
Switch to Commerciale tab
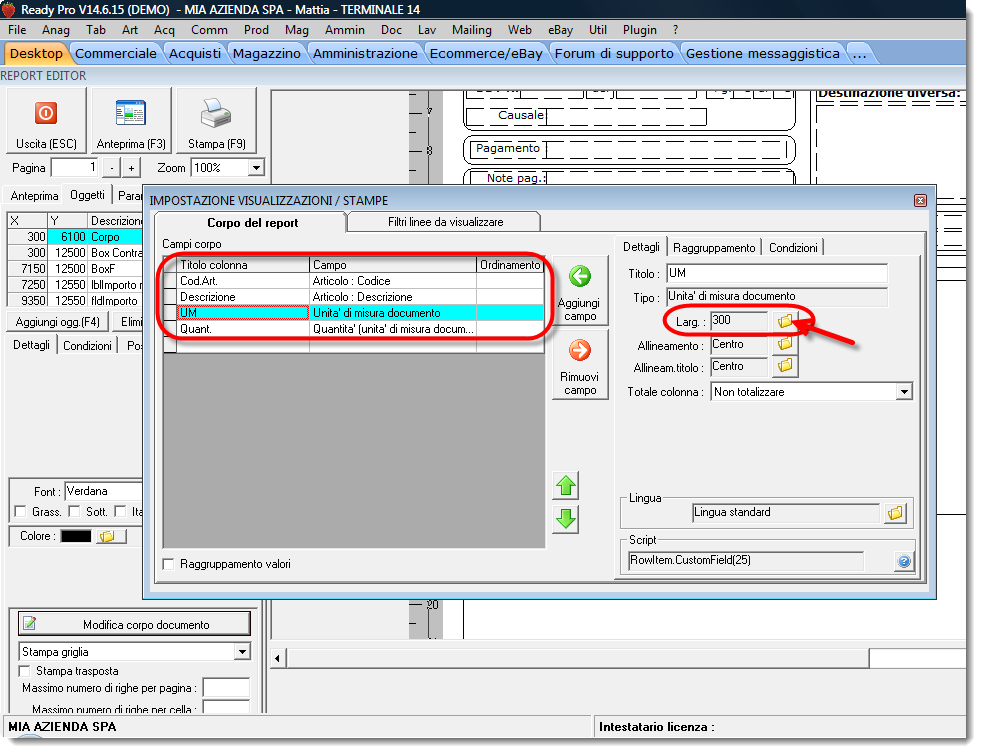pos(116,54)
